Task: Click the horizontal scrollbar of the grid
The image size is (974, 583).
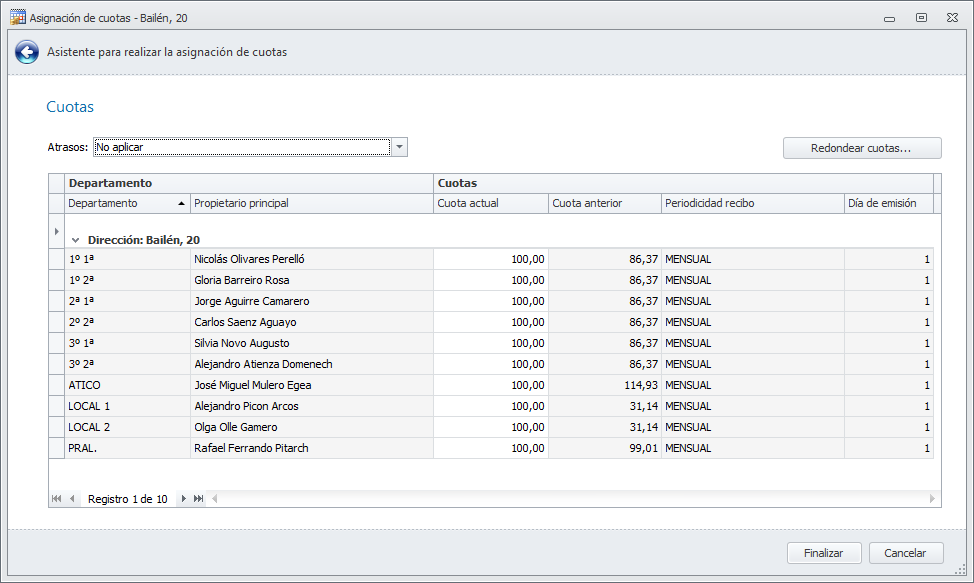Action: coord(570,499)
